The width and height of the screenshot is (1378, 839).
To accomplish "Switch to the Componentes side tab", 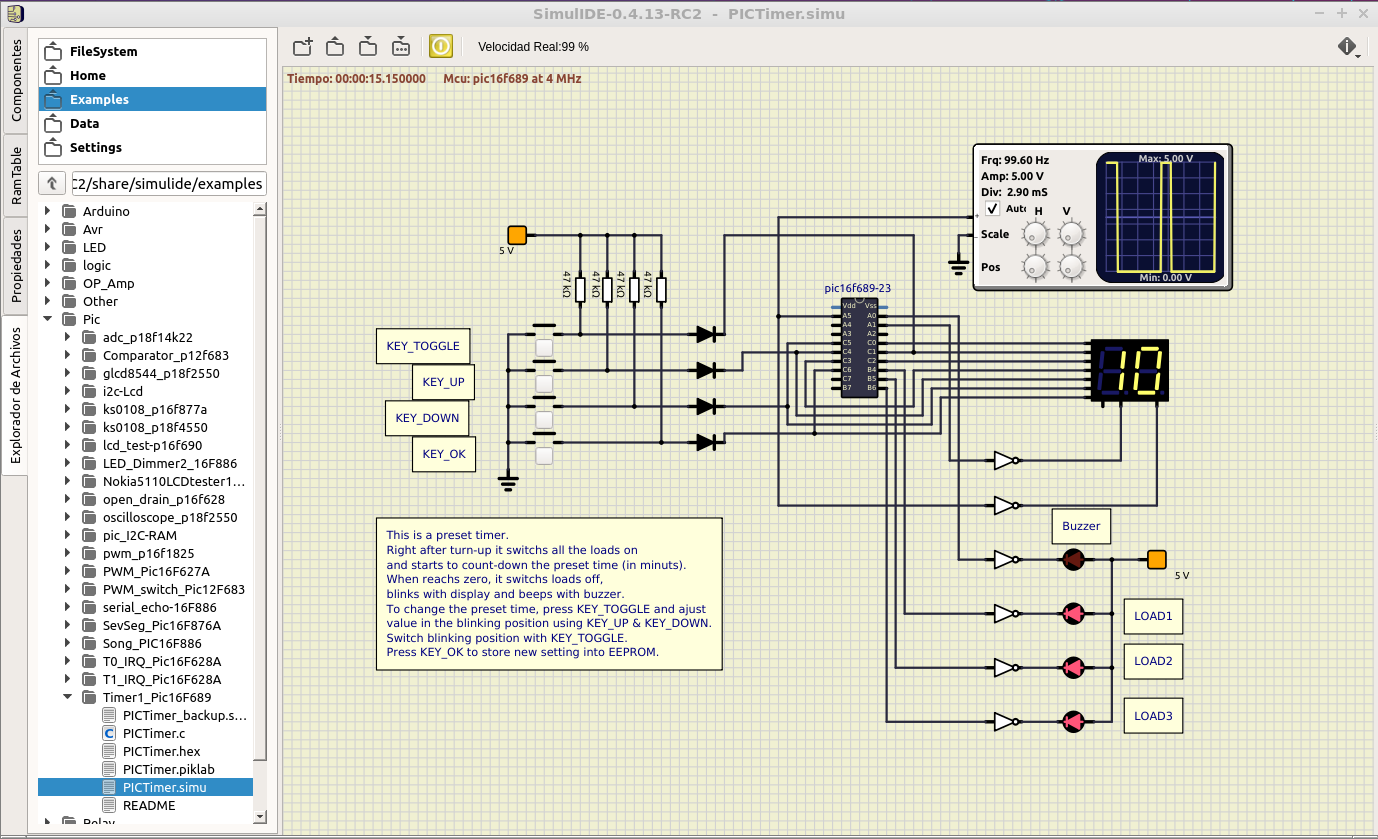I will point(16,81).
